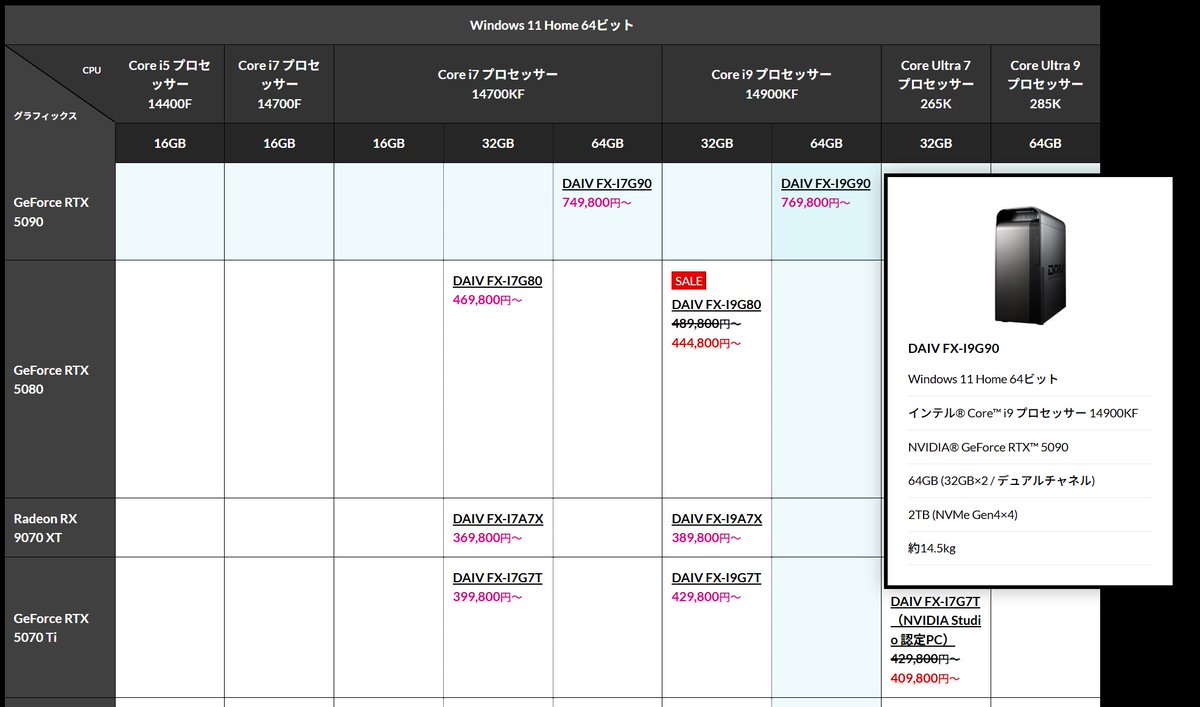Click the red SALE badge
The image size is (1200, 707).
point(689,281)
